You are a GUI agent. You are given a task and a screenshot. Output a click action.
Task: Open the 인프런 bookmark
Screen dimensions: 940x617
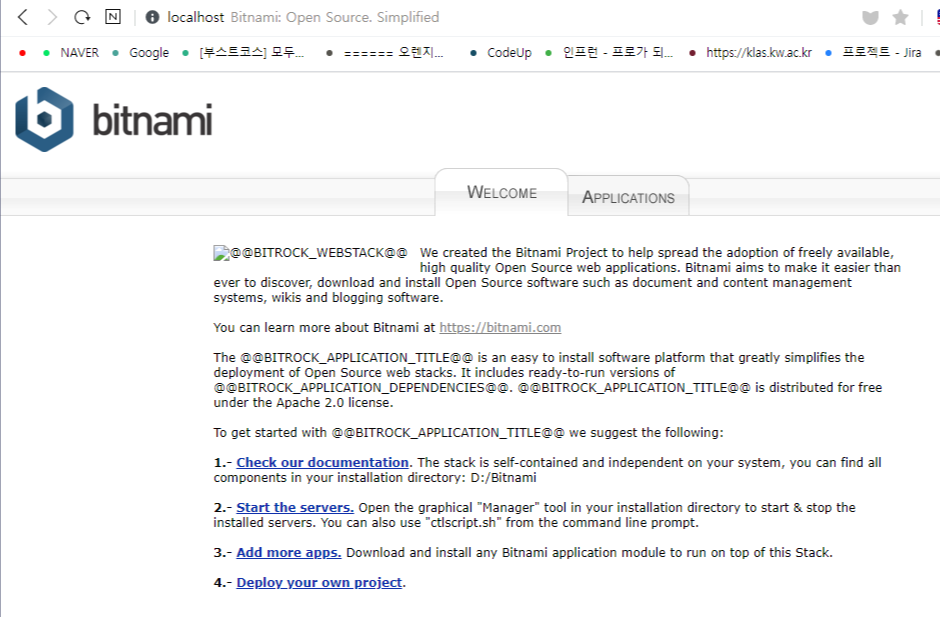tap(609, 53)
